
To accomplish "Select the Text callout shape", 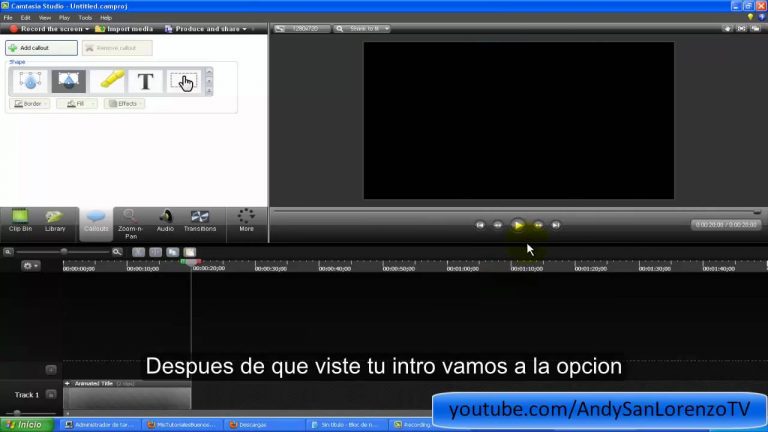I will (x=145, y=81).
